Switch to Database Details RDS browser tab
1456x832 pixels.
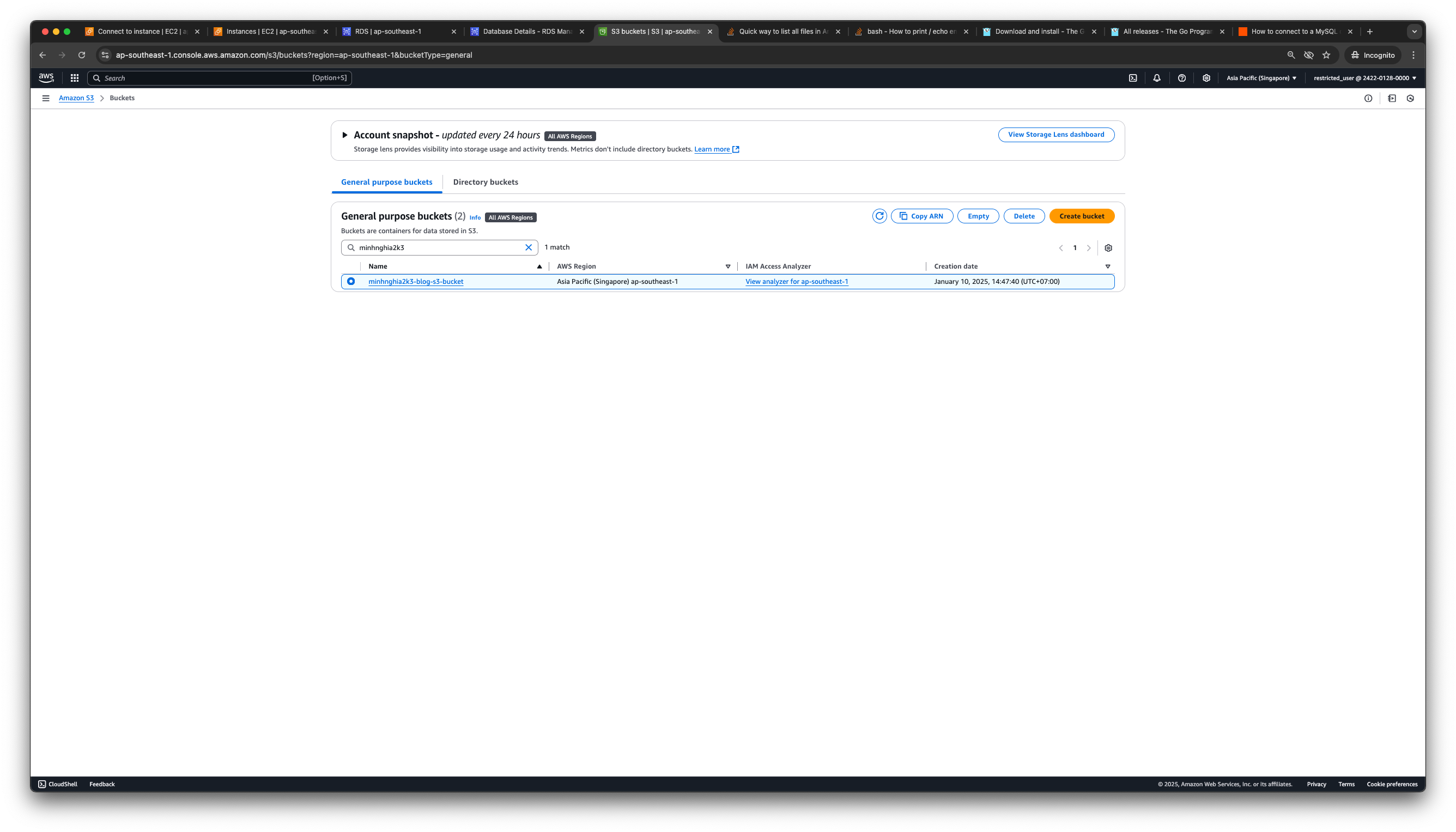tap(527, 32)
